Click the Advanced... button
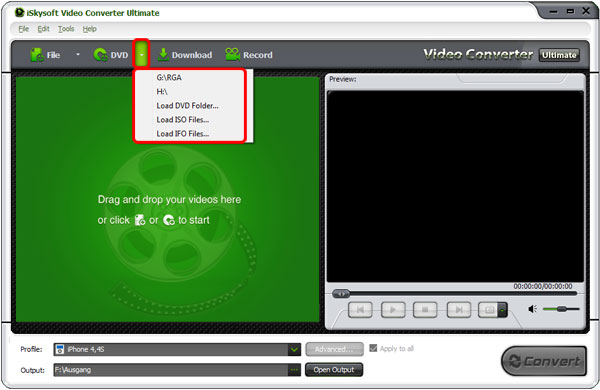 (334, 349)
